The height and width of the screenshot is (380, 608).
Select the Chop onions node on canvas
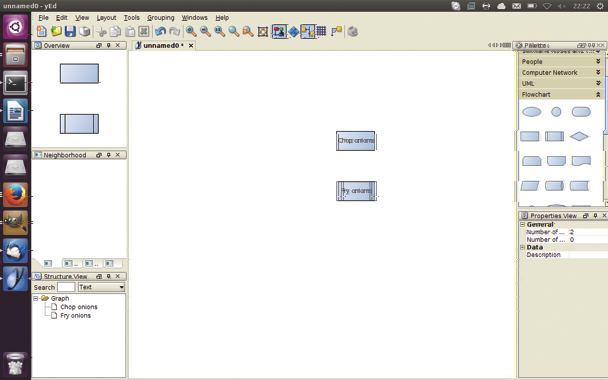[356, 141]
